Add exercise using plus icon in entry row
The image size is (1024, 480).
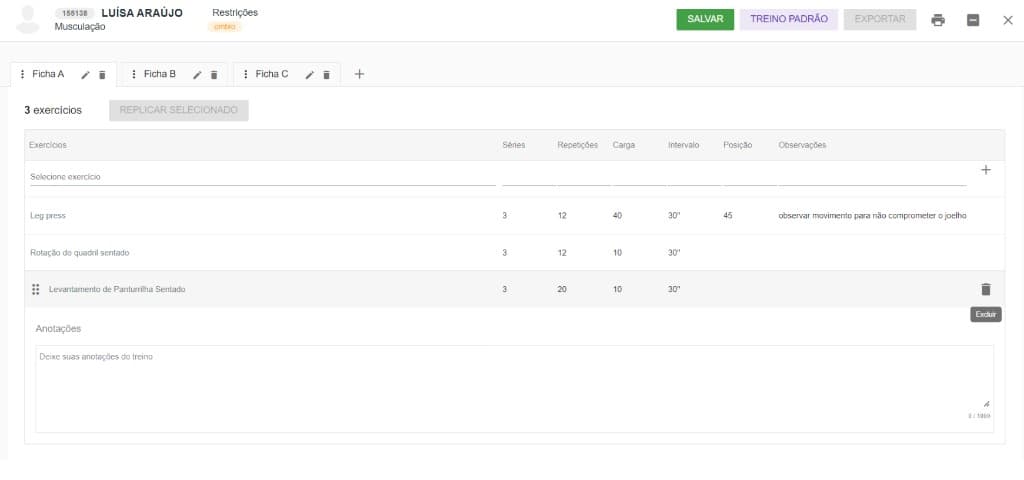(985, 170)
